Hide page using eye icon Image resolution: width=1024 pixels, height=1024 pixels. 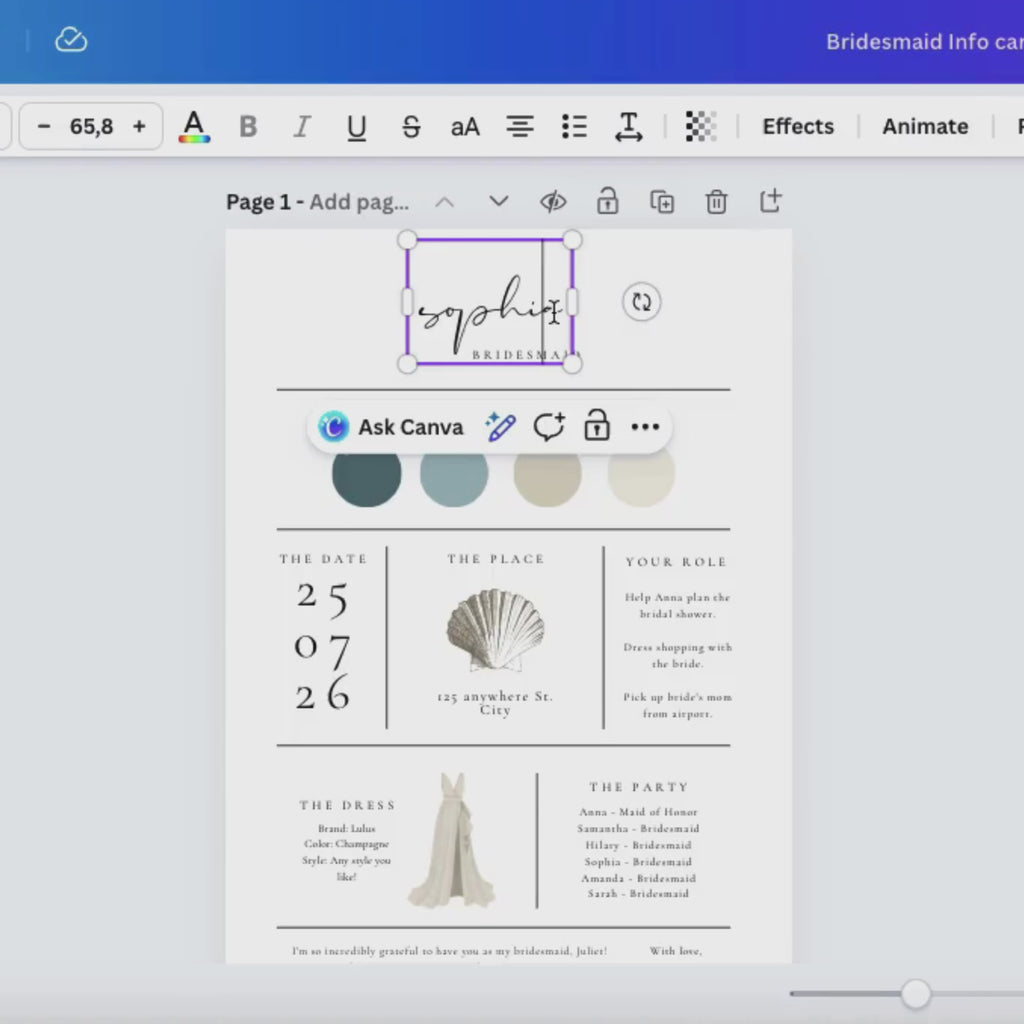tap(553, 202)
